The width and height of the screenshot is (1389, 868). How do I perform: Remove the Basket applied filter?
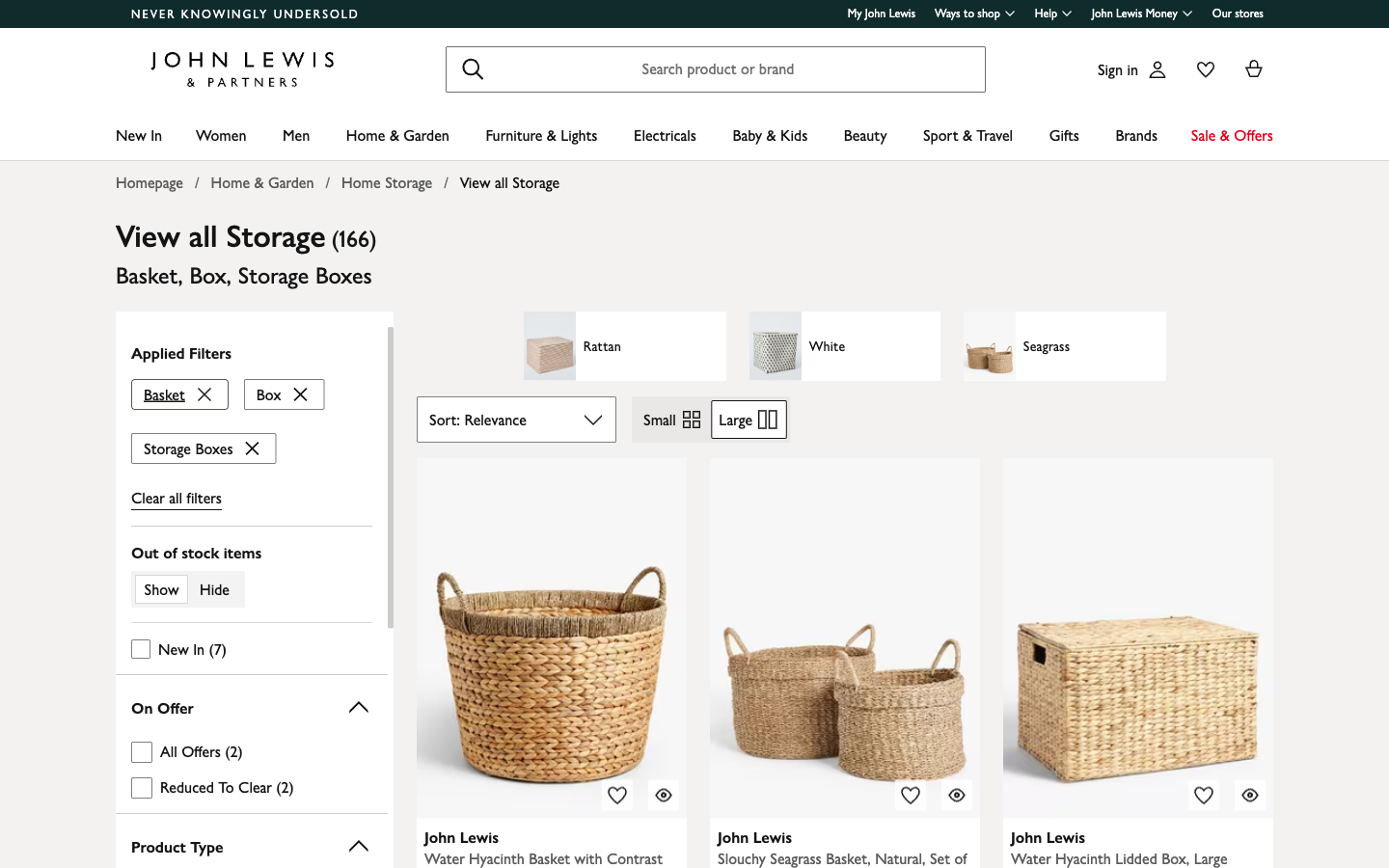[204, 394]
